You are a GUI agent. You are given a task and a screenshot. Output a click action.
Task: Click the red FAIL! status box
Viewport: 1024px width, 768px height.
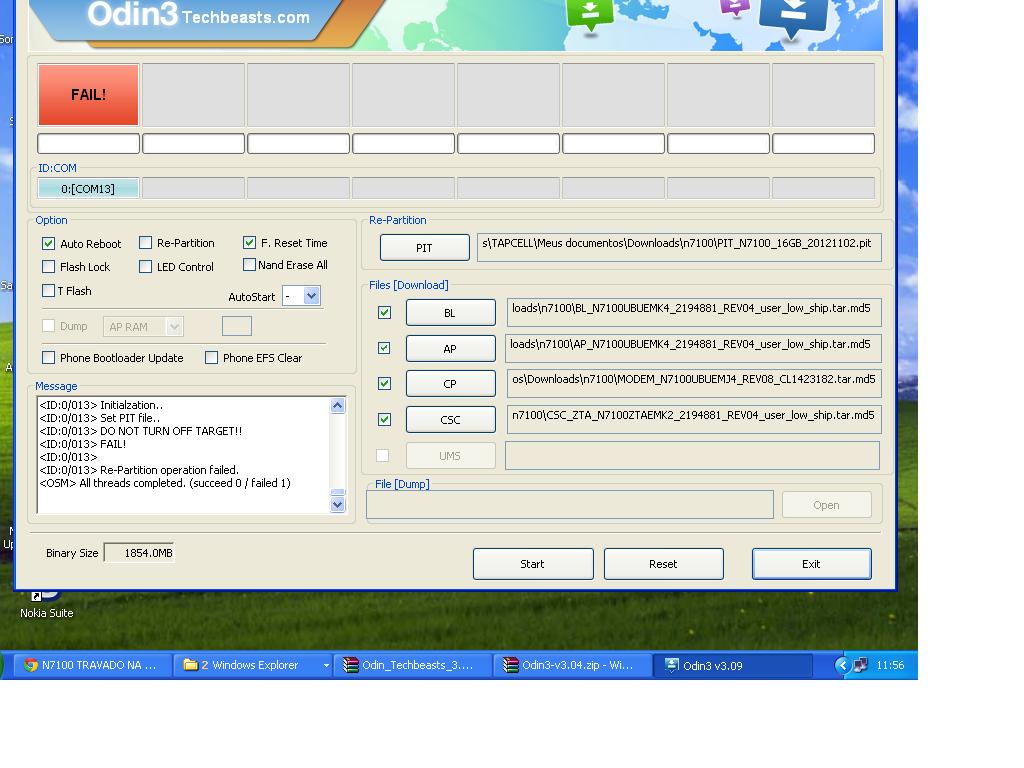click(x=88, y=95)
